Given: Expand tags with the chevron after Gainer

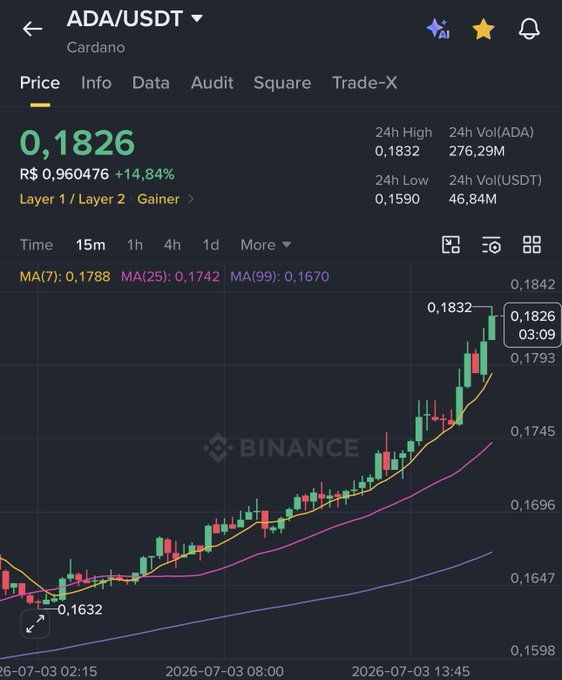Looking at the screenshot, I should 190,199.
